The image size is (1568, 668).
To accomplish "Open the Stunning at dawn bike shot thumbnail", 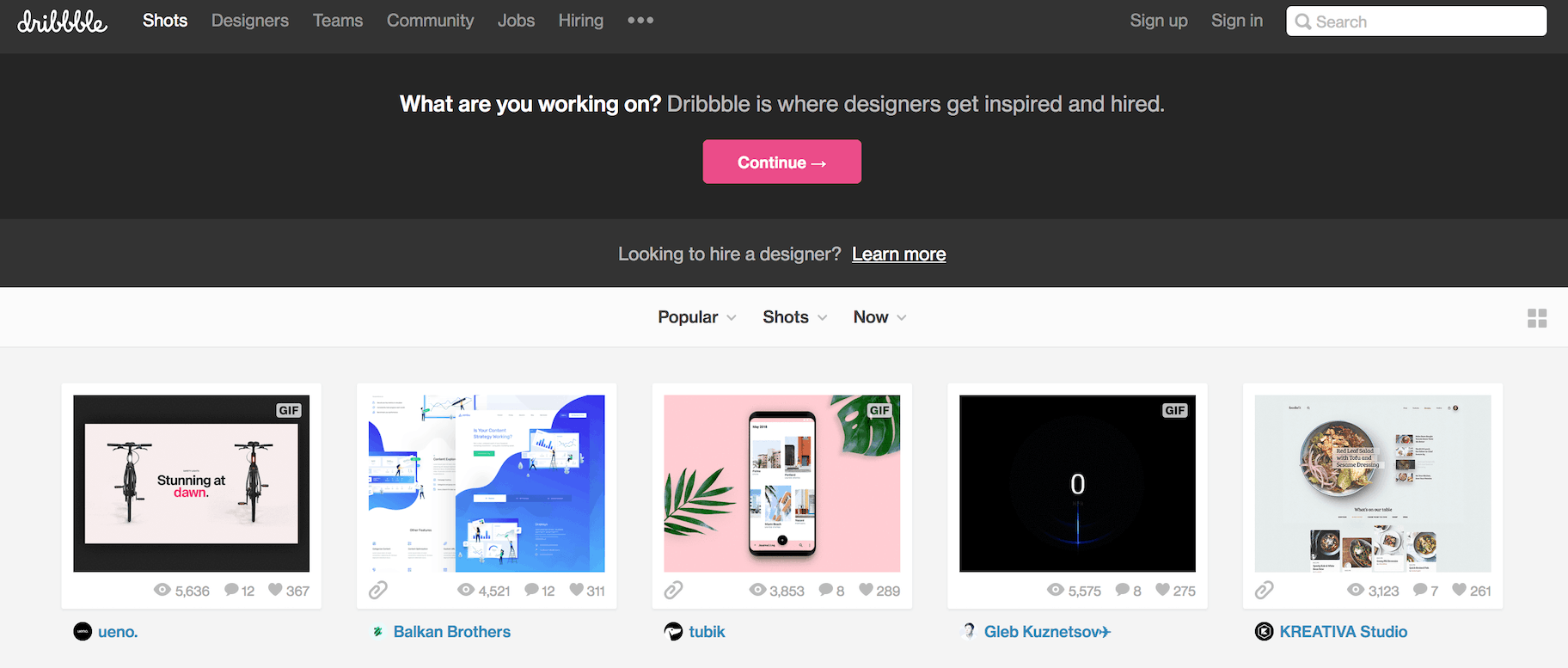I will click(x=192, y=483).
